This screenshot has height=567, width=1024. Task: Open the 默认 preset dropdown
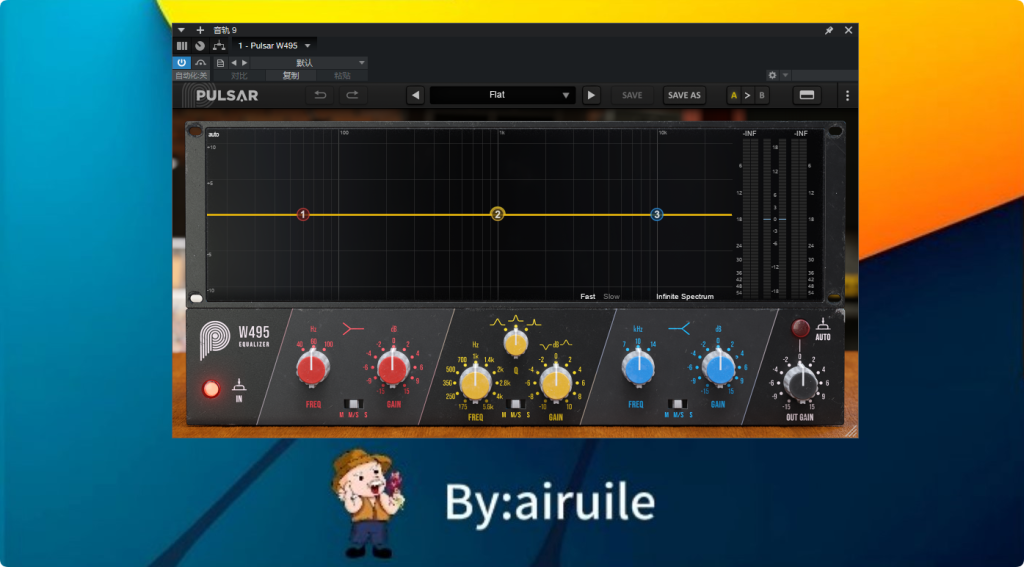[x=309, y=63]
